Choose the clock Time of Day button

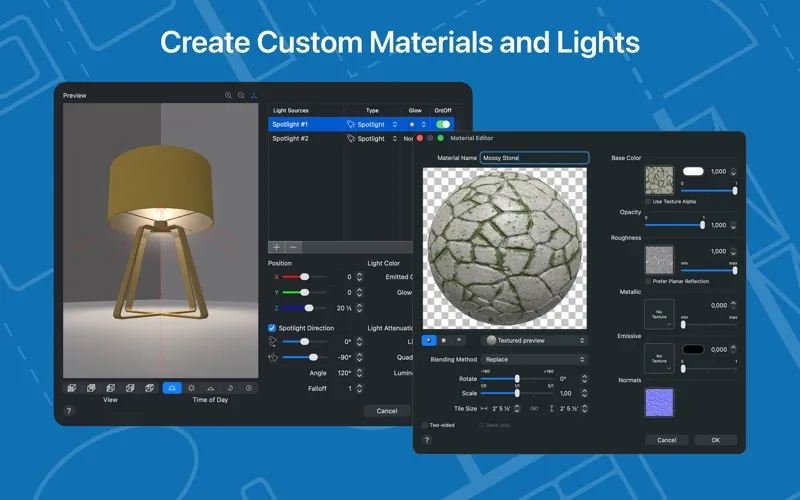point(249,388)
